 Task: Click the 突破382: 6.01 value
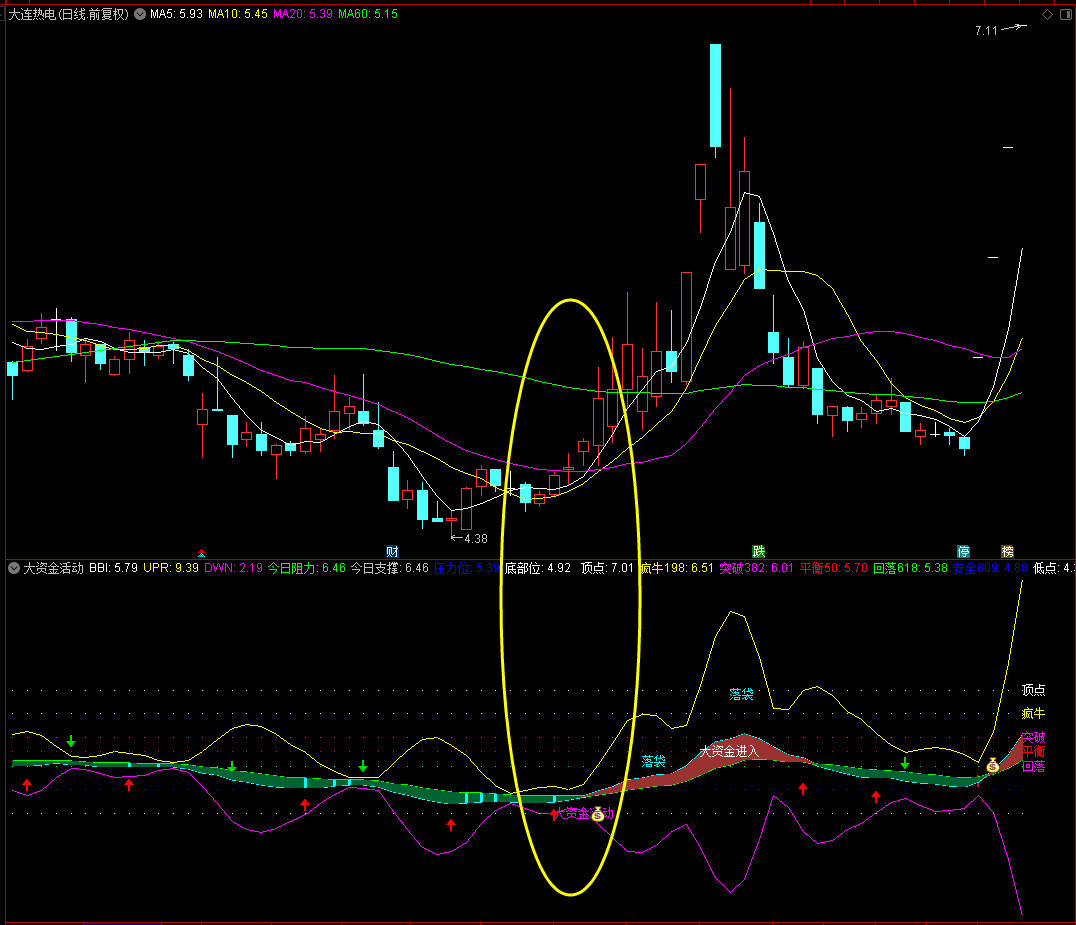(x=756, y=568)
